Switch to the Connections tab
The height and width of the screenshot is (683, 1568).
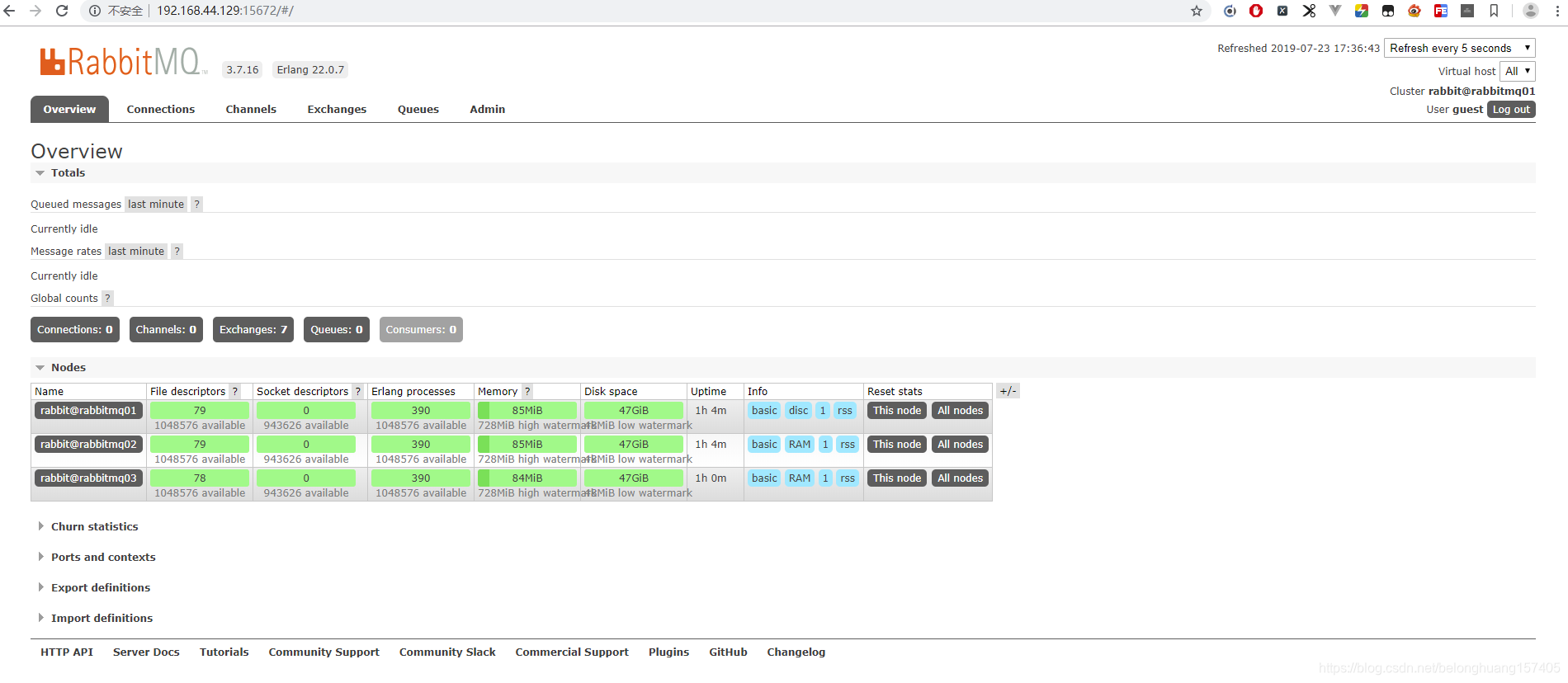pos(161,109)
